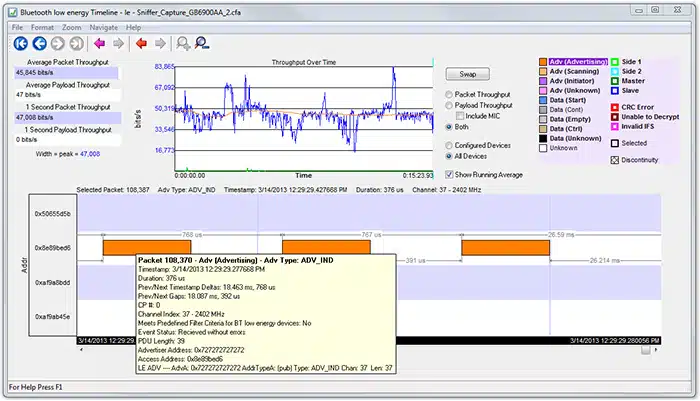Select the Packet Throughput radio button
This screenshot has width=700, height=401.
click(x=447, y=94)
